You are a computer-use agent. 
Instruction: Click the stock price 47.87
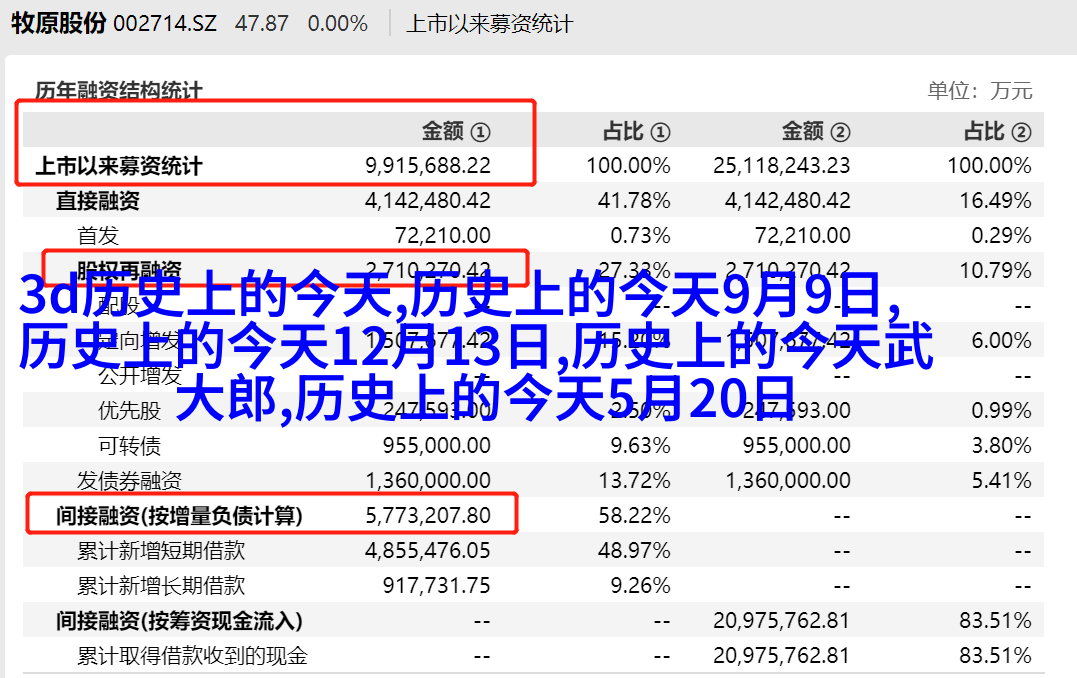(262, 24)
